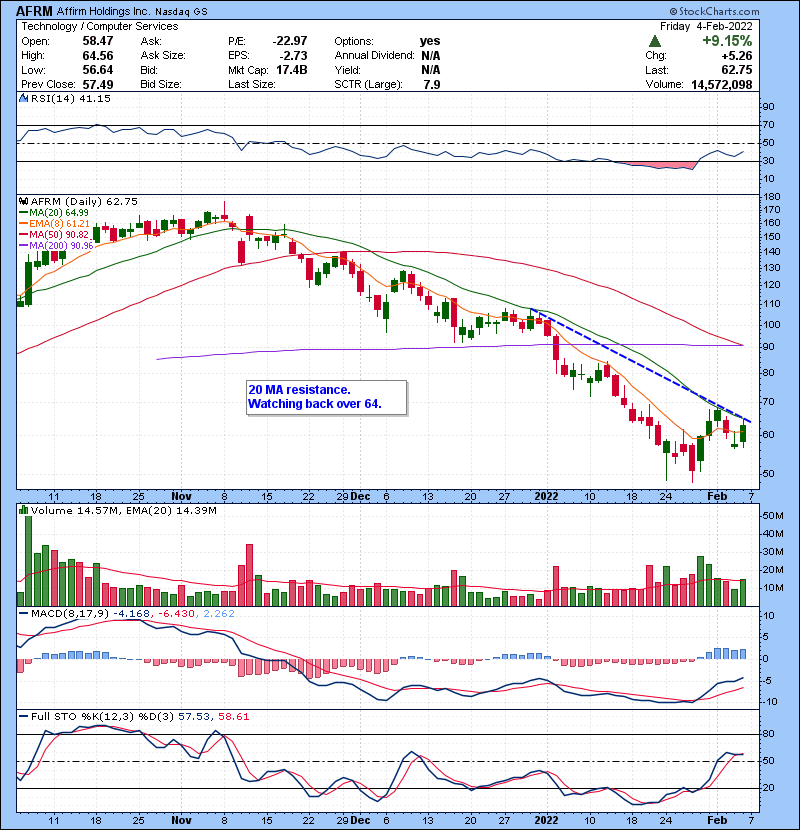
Task: Click the orange EMA(8) legend line marker
Action: [23, 224]
